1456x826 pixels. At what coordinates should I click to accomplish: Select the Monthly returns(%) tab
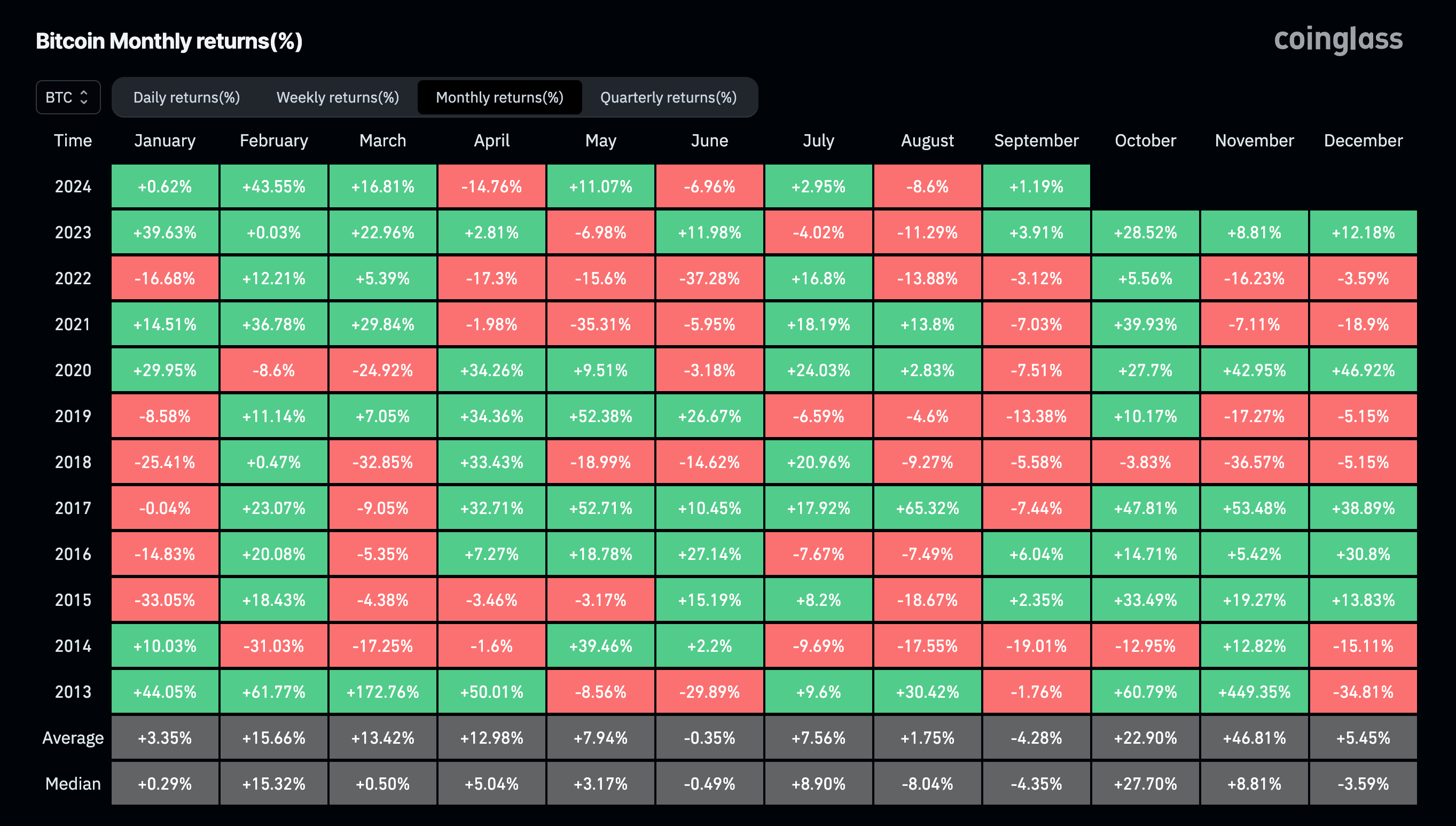pyautogui.click(x=499, y=97)
